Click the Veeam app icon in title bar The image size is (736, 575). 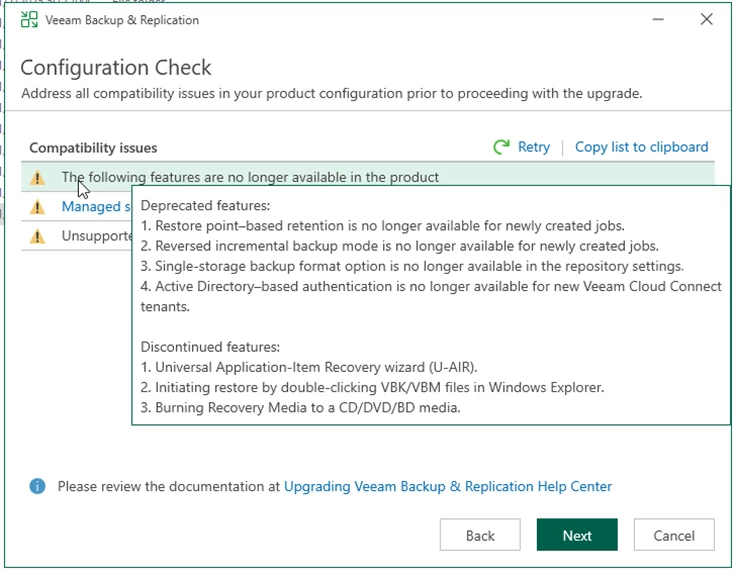click(30, 20)
